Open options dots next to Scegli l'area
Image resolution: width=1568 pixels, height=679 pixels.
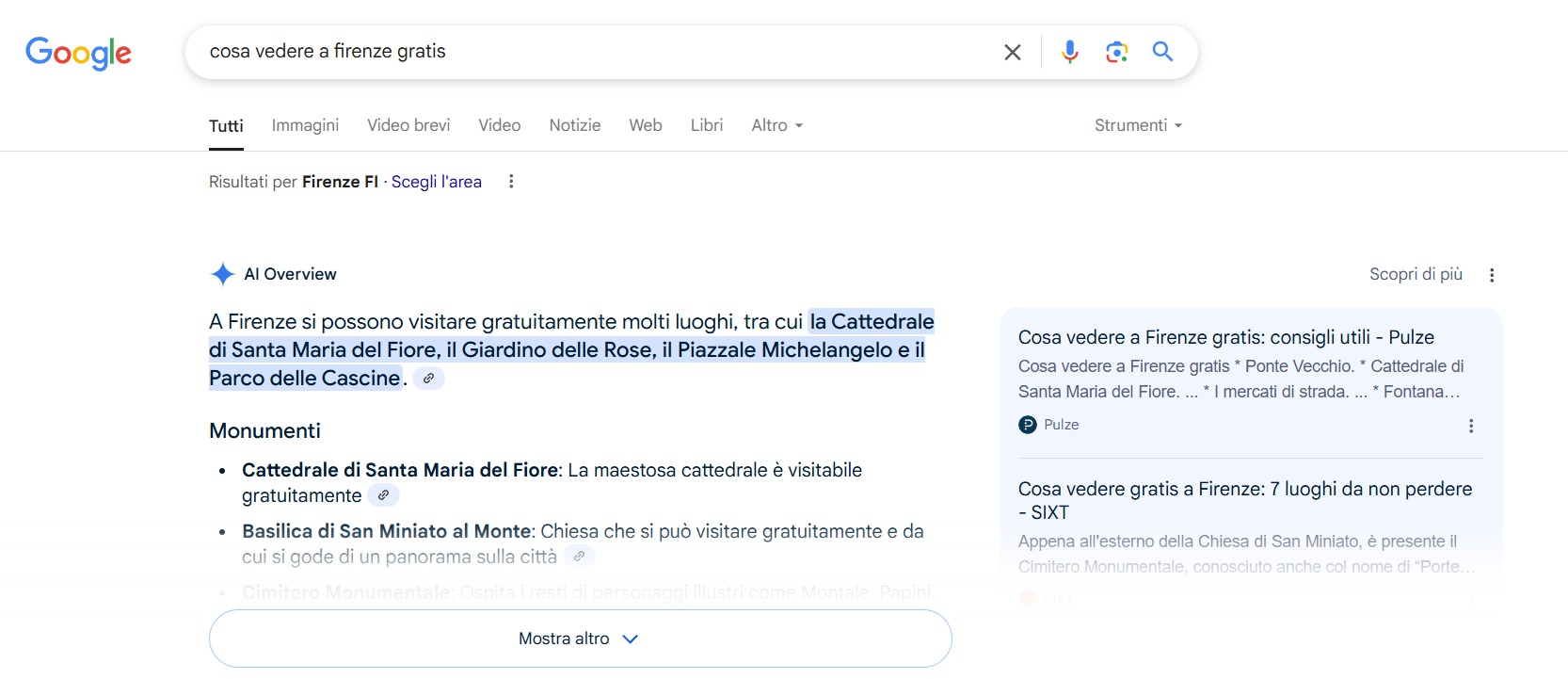pos(511,182)
